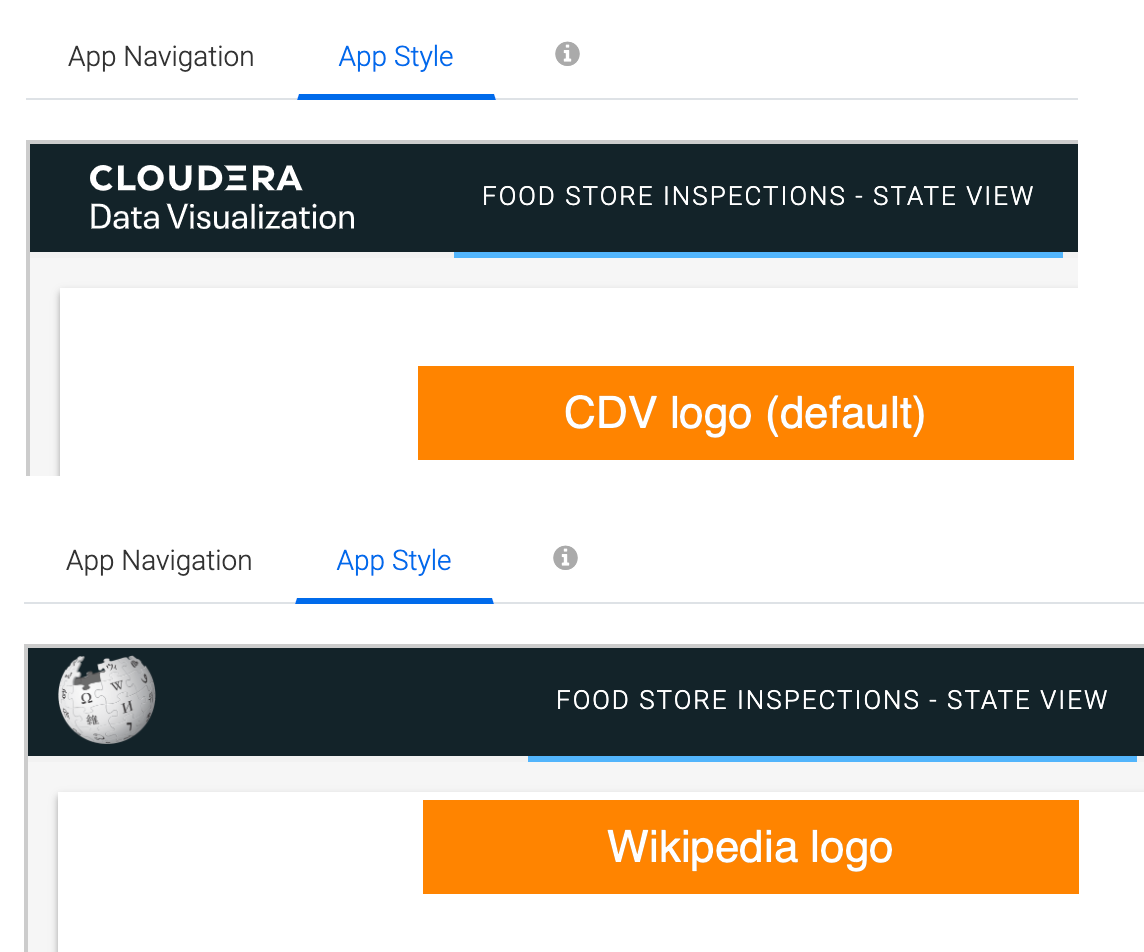
Task: Click the Cloudera Data Visualization logo
Action: pos(222,198)
